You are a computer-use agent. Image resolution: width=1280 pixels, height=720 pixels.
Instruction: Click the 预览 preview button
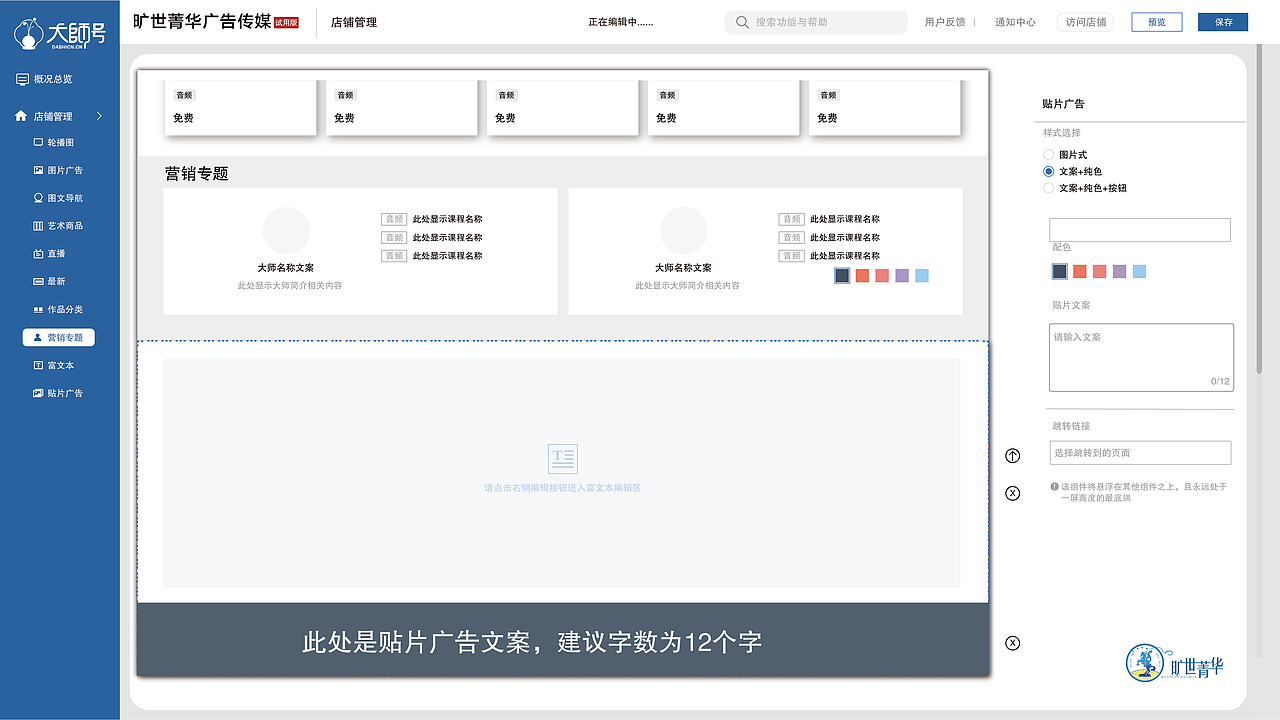point(1157,22)
